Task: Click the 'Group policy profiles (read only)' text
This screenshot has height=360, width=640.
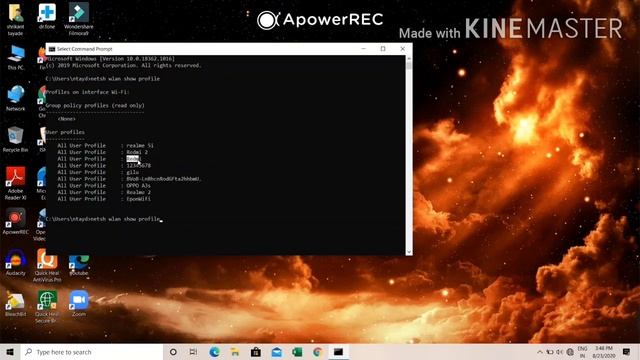Action: coord(95,105)
